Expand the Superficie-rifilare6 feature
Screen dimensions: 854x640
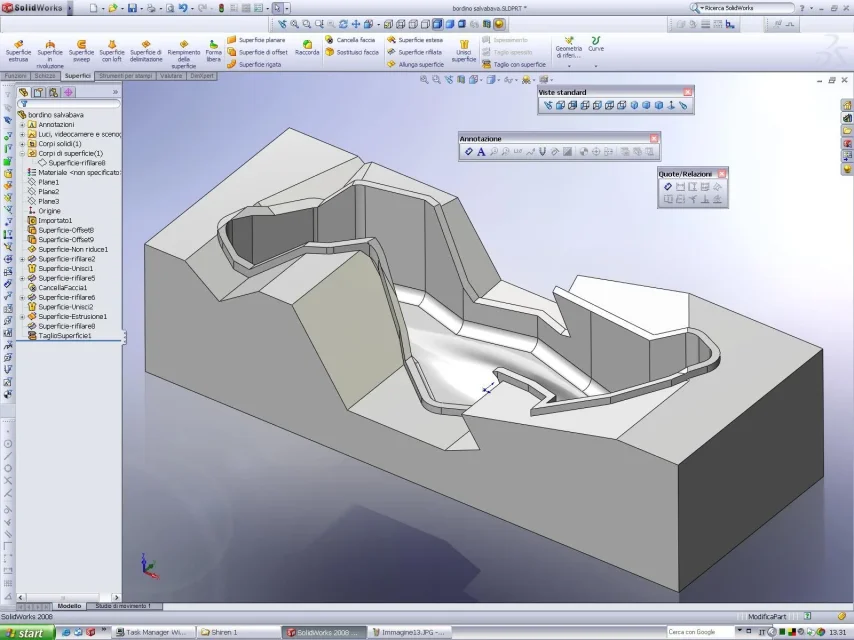[22, 297]
